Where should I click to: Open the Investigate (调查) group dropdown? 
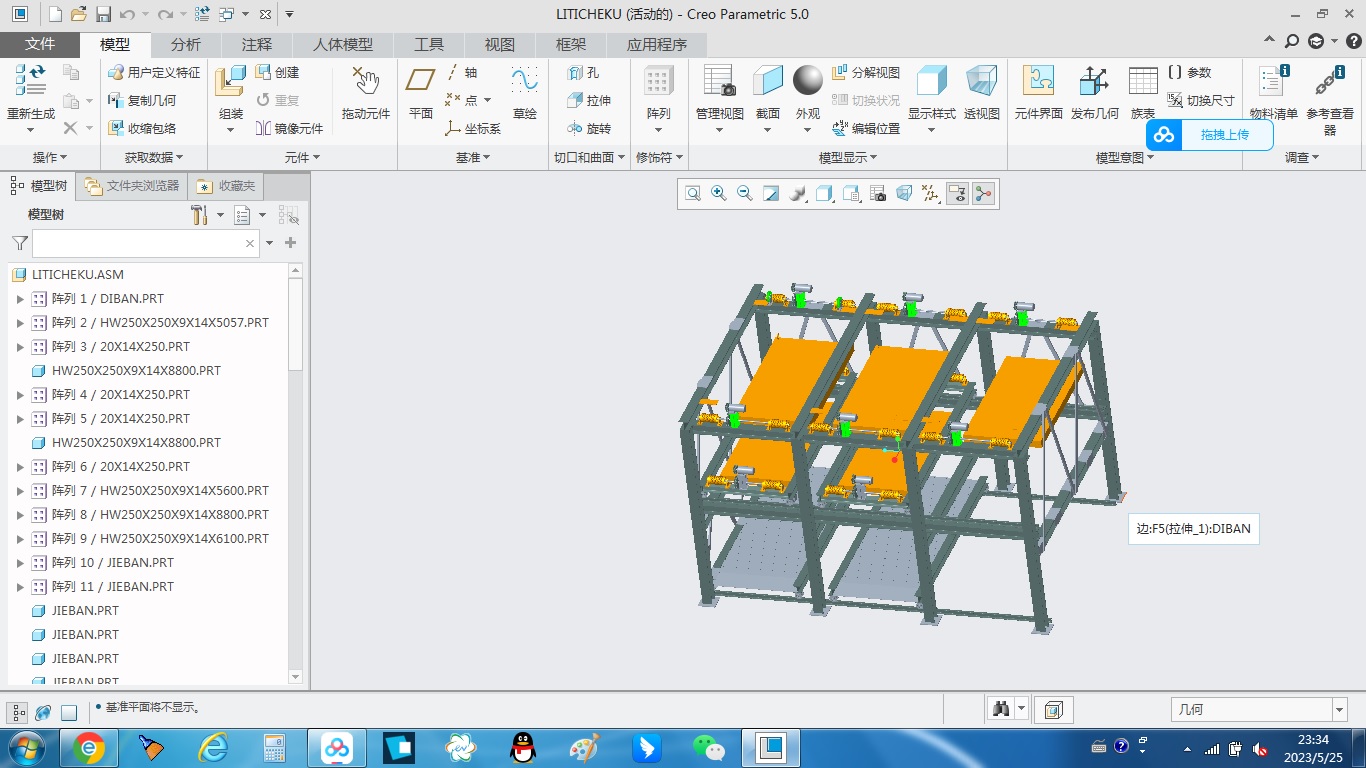pos(1302,157)
